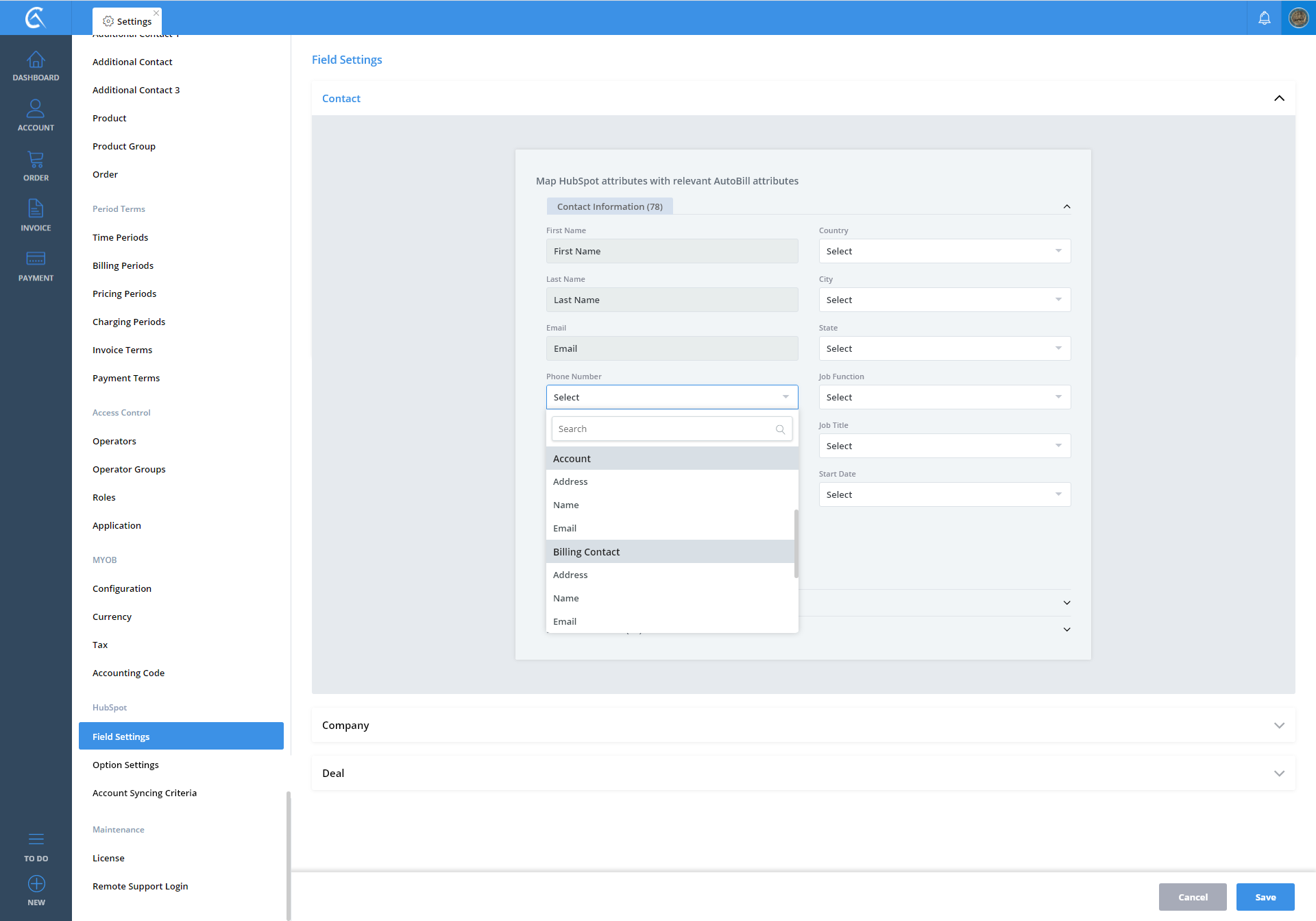Close the Settings tab

[156, 13]
